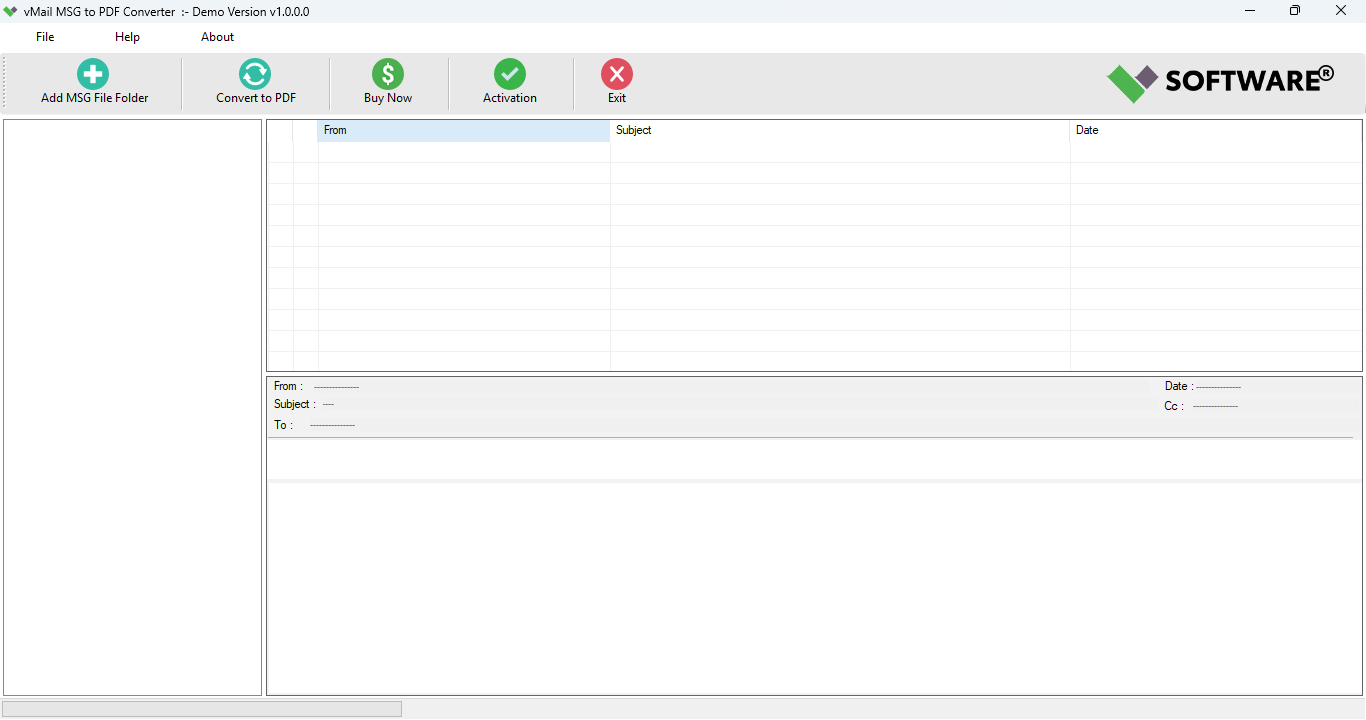Click the vMail icon in the title bar
The image size is (1366, 720).
coord(10,11)
